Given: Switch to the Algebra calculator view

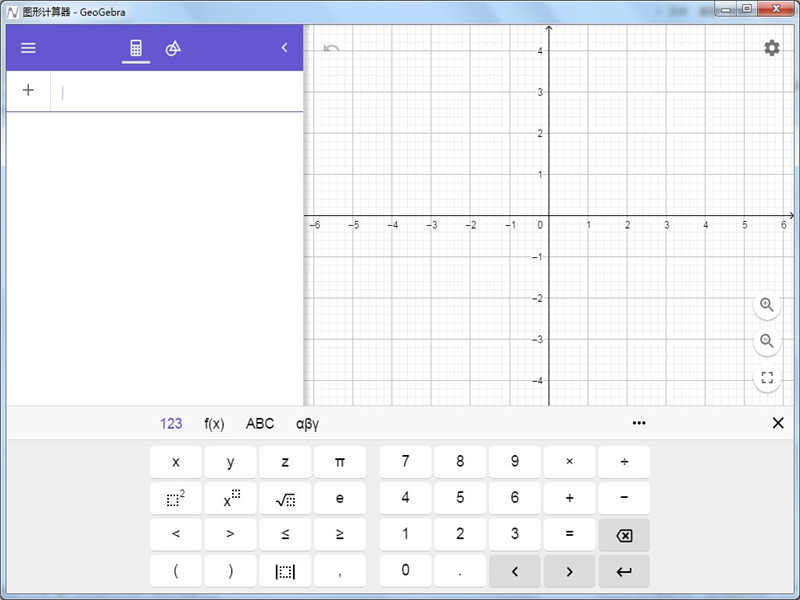Looking at the screenshot, I should [136, 48].
